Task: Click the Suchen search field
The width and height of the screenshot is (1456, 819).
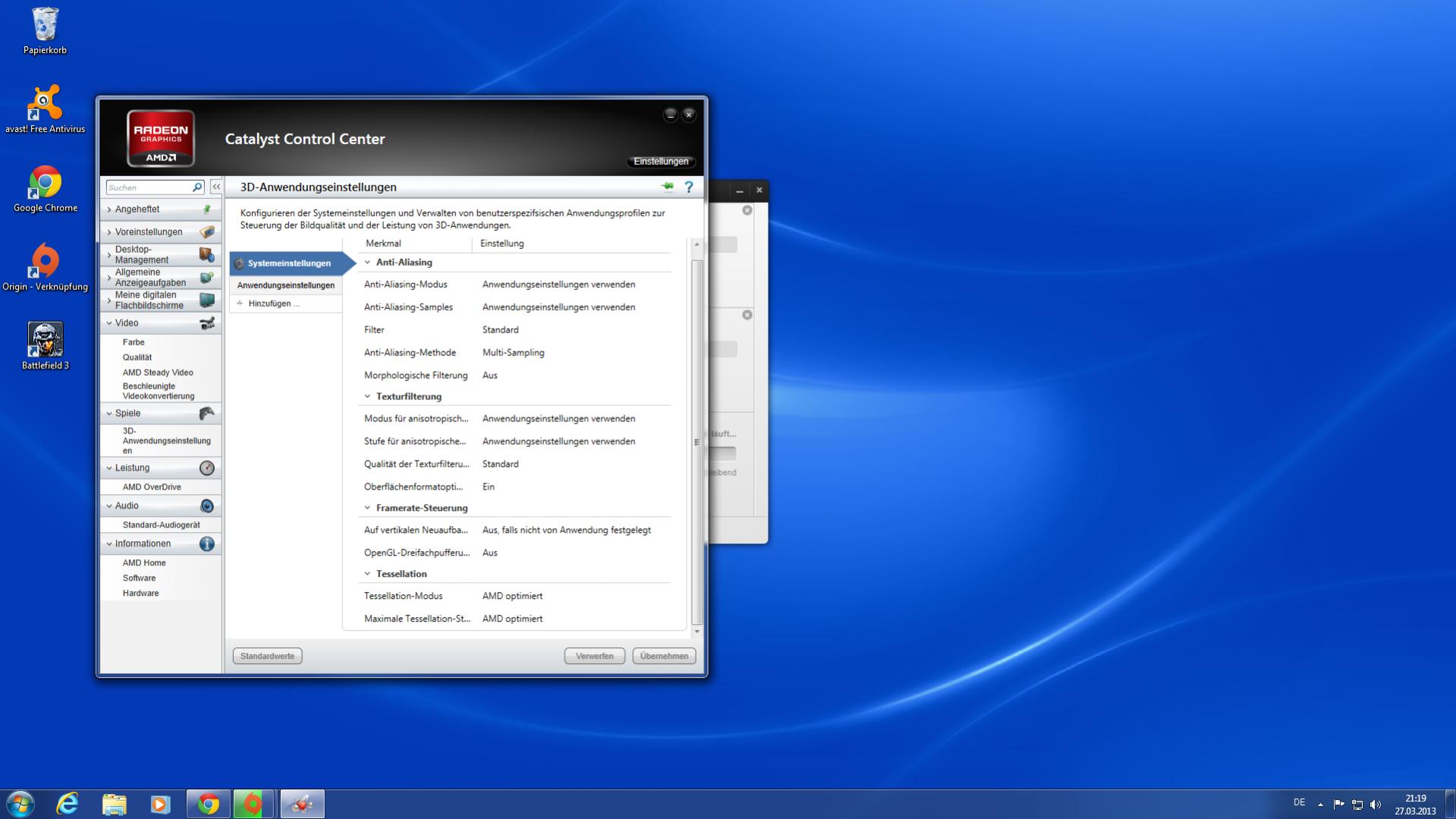Action: [x=149, y=187]
